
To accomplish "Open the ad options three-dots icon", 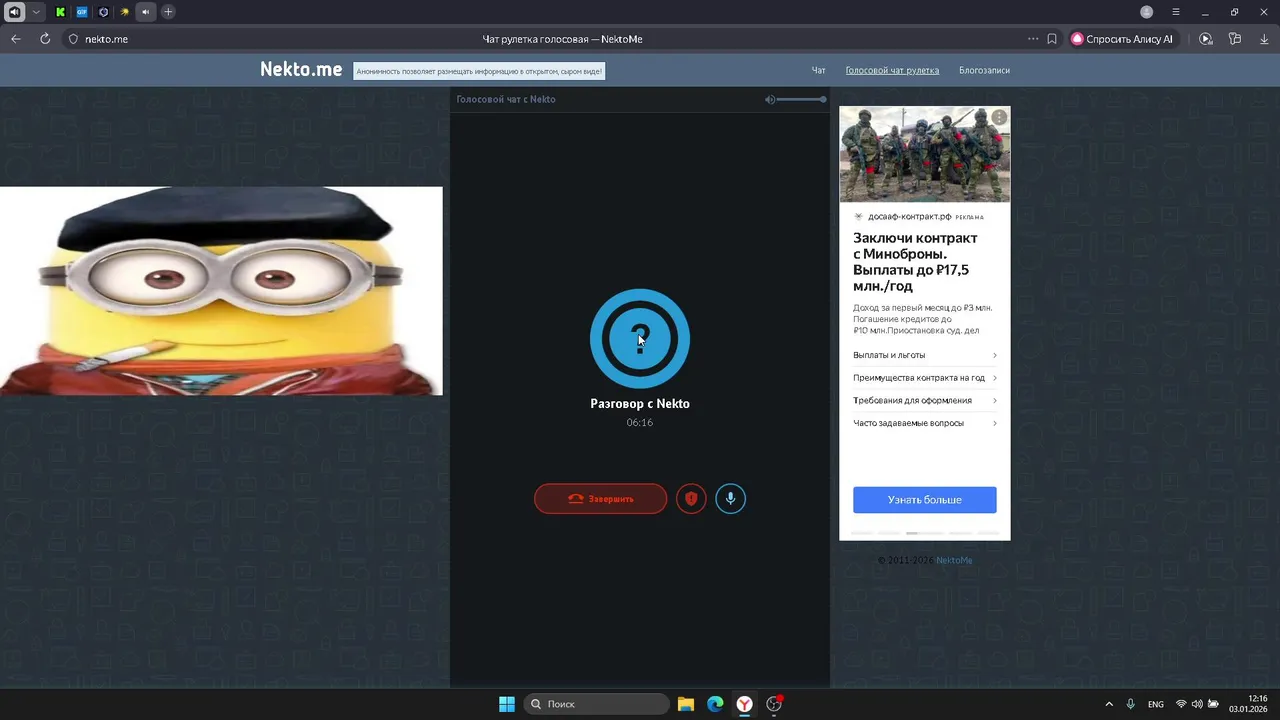I will (999, 118).
